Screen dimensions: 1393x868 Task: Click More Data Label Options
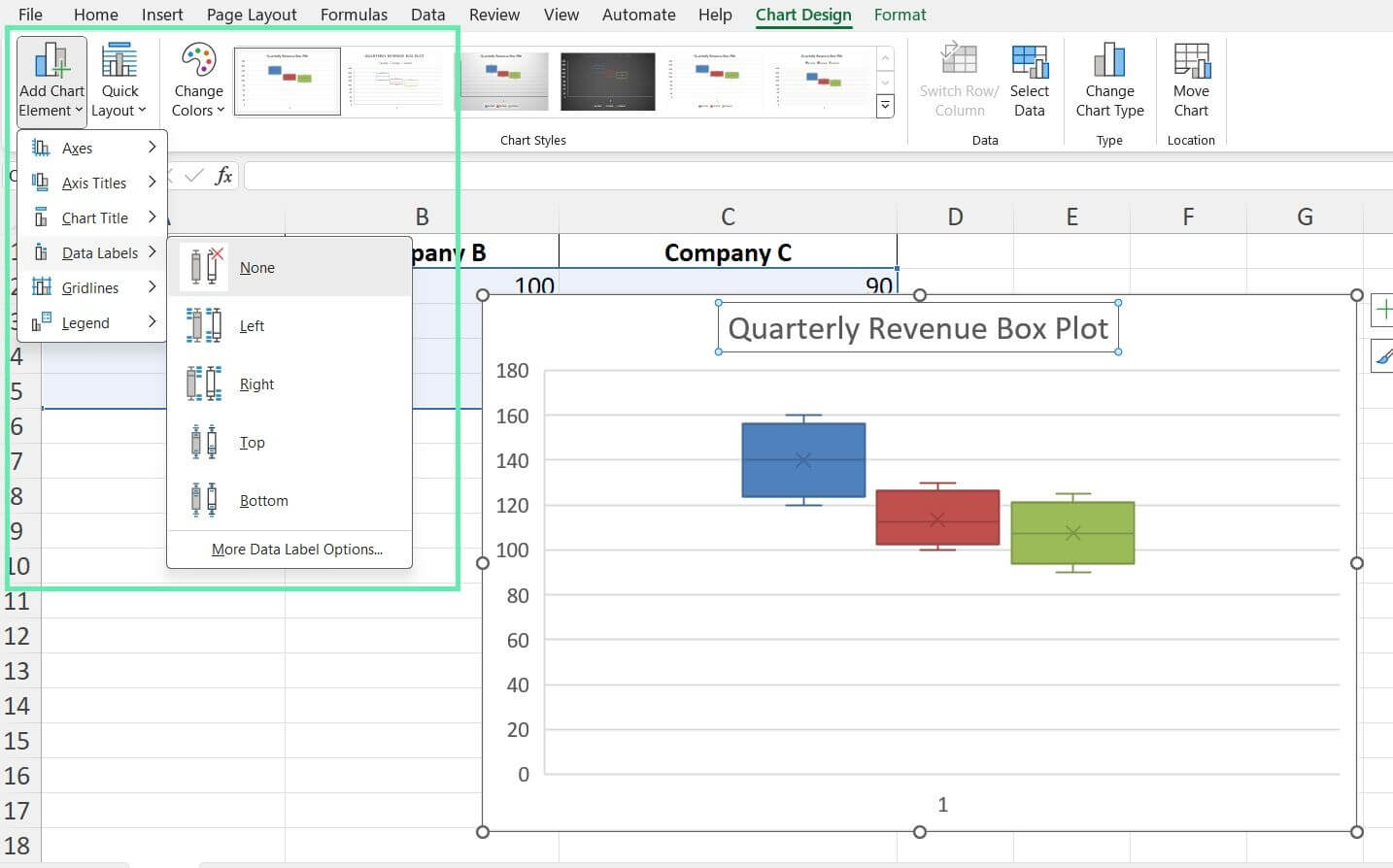click(x=296, y=549)
